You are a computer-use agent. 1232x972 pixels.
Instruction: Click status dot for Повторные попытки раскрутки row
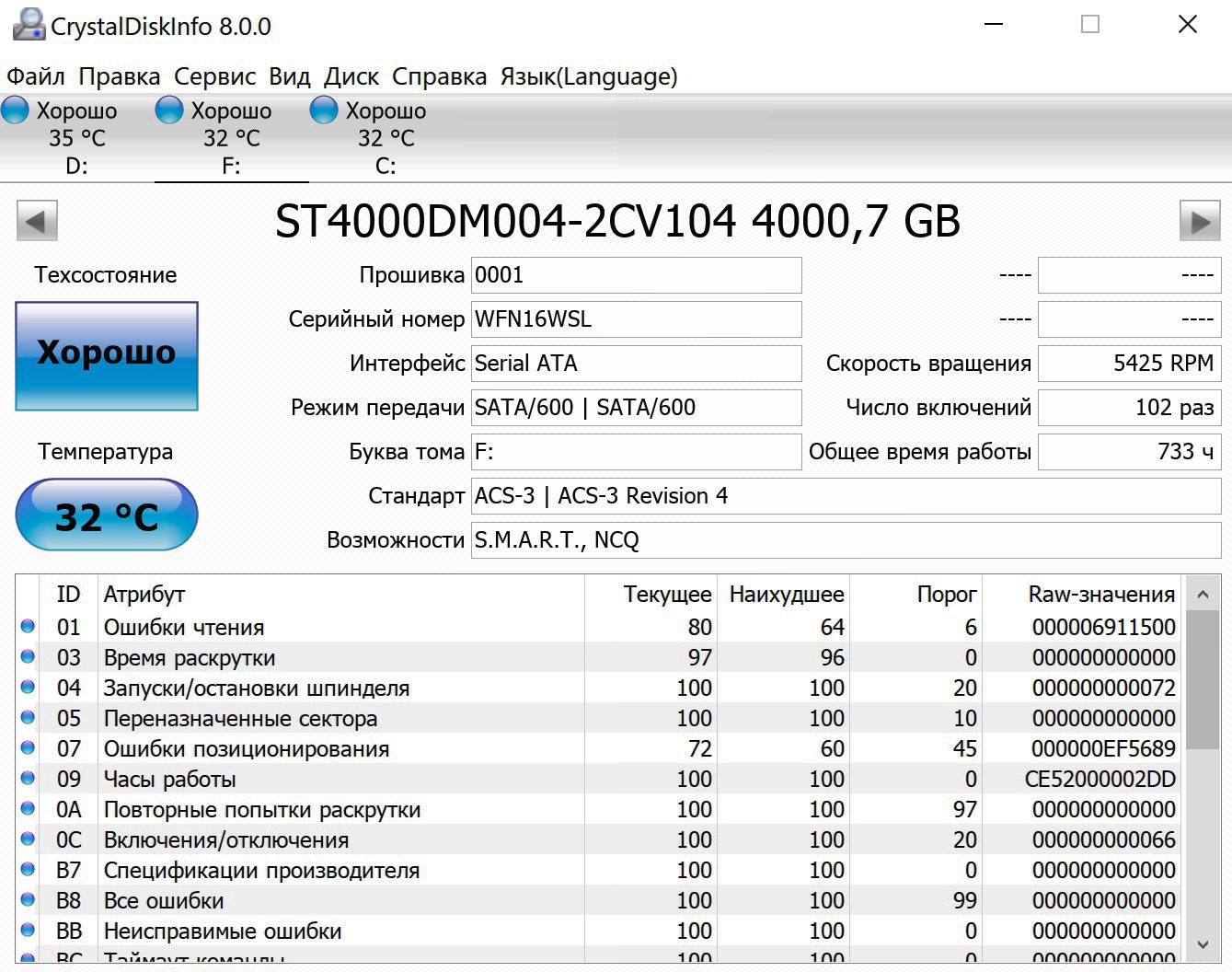(28, 809)
